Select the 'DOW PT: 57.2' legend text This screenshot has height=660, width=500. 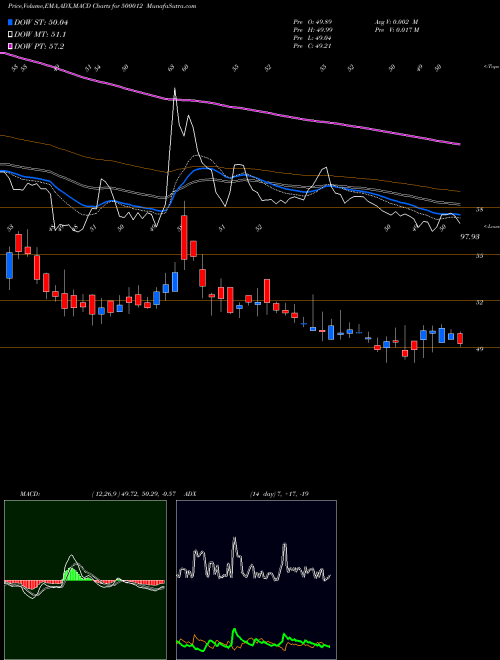[39, 46]
